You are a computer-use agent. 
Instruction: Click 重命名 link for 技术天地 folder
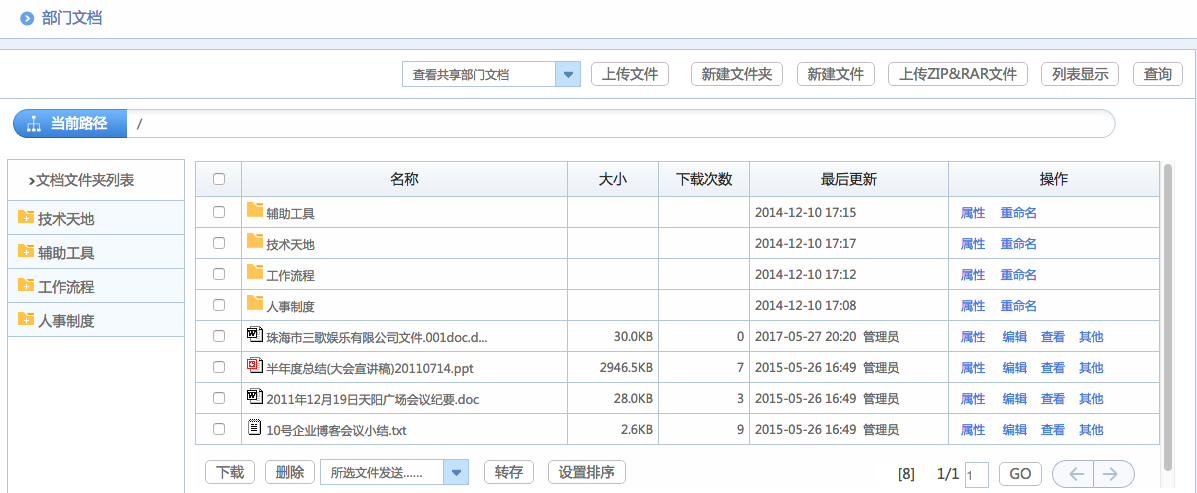[1018, 243]
